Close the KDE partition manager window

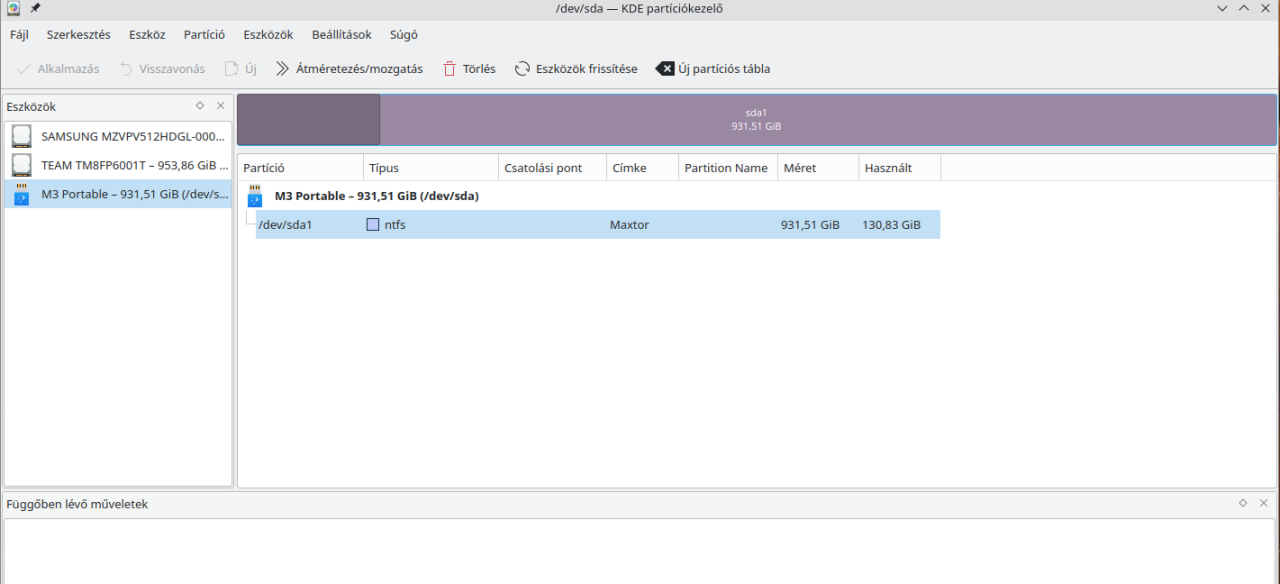click(x=1266, y=8)
